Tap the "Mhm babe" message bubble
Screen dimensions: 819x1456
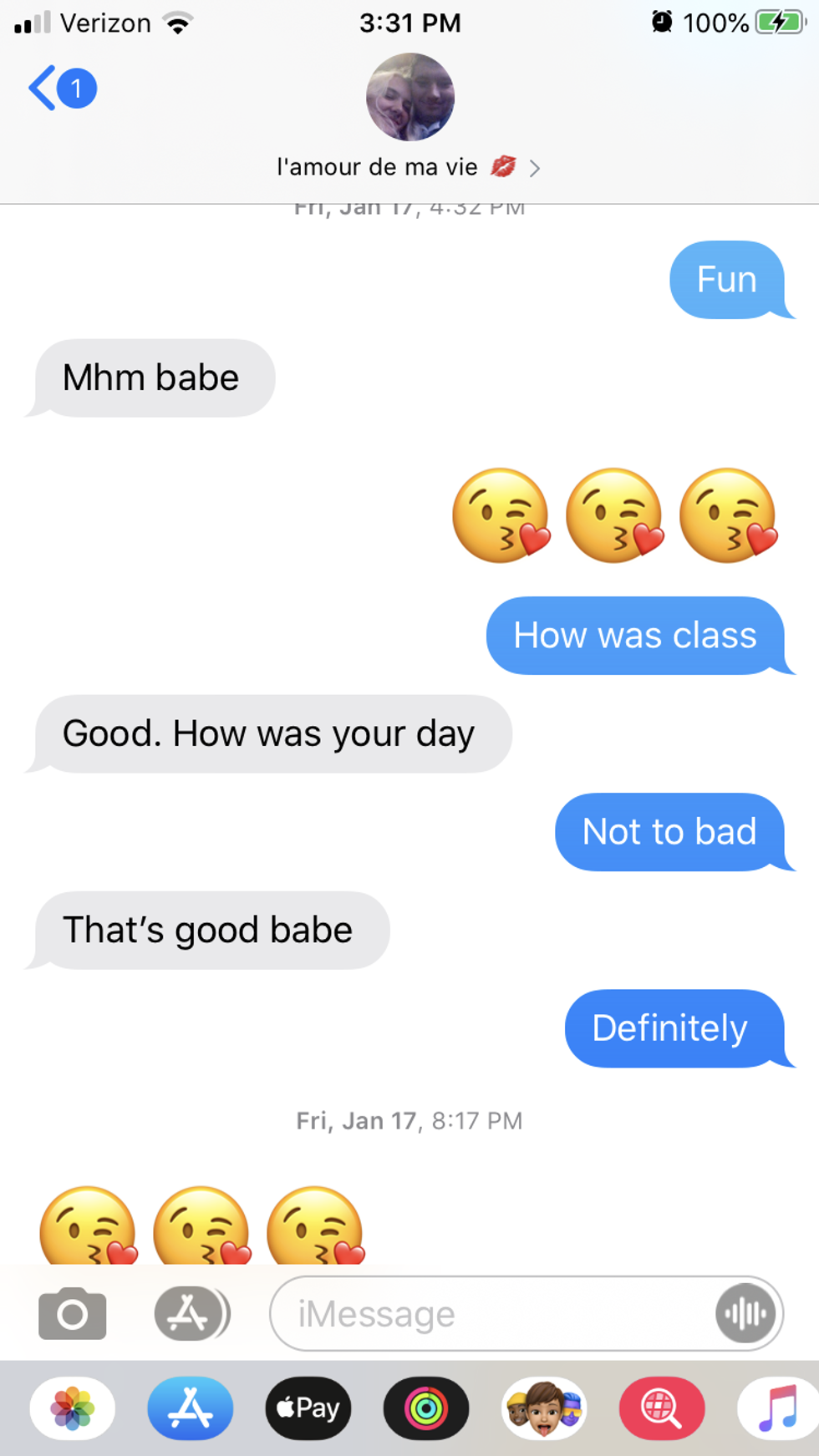151,378
